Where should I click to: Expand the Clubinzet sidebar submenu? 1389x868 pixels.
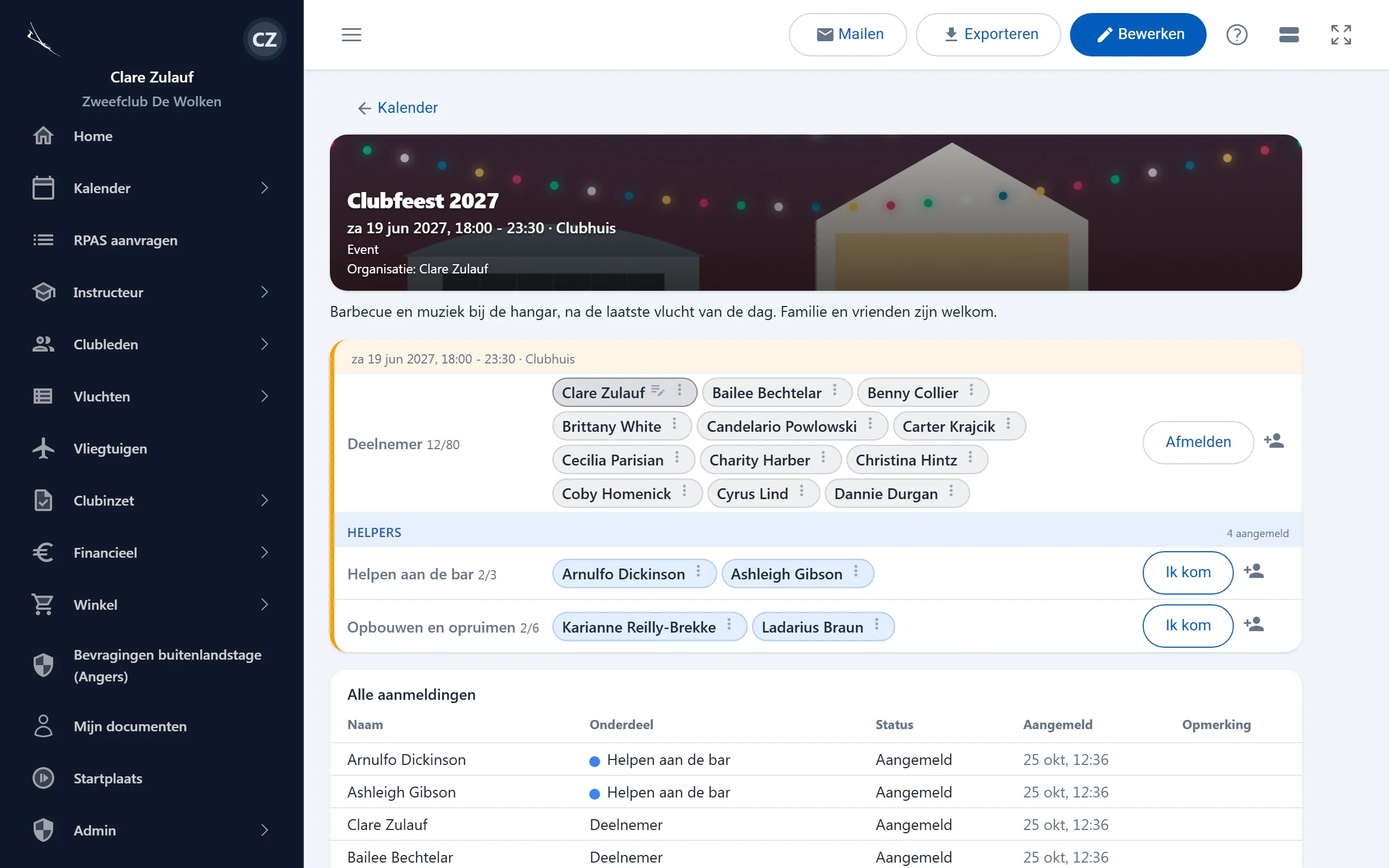click(265, 501)
